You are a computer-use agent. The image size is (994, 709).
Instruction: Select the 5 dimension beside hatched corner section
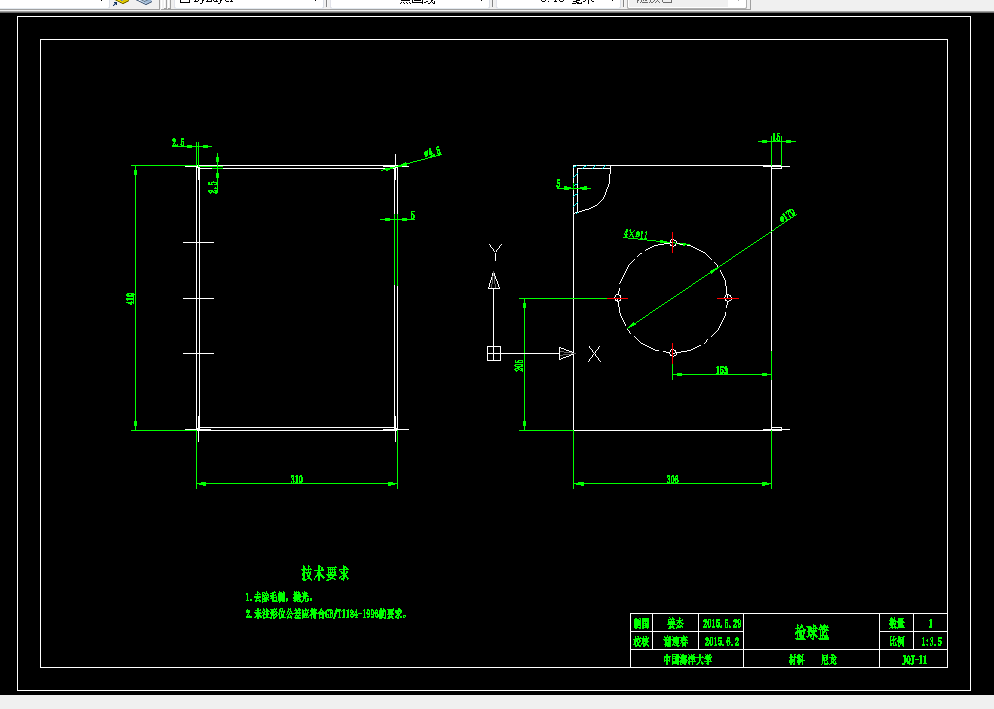pos(558,183)
